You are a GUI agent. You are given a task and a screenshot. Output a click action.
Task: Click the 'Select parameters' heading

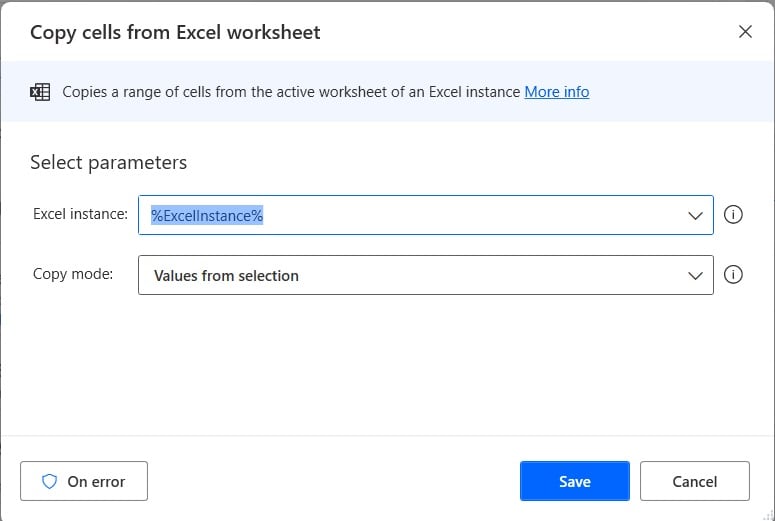(x=109, y=163)
